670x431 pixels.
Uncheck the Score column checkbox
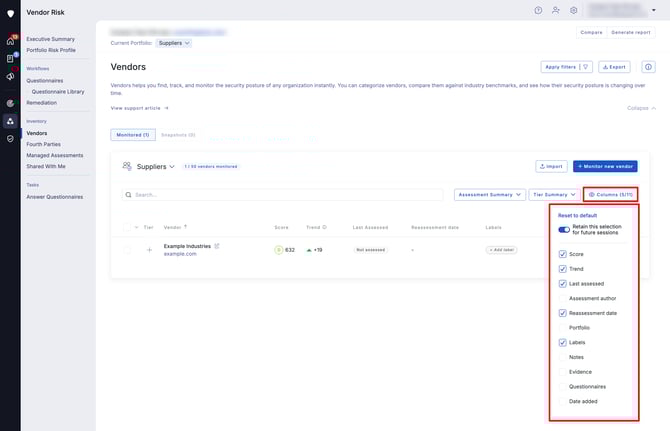point(562,254)
